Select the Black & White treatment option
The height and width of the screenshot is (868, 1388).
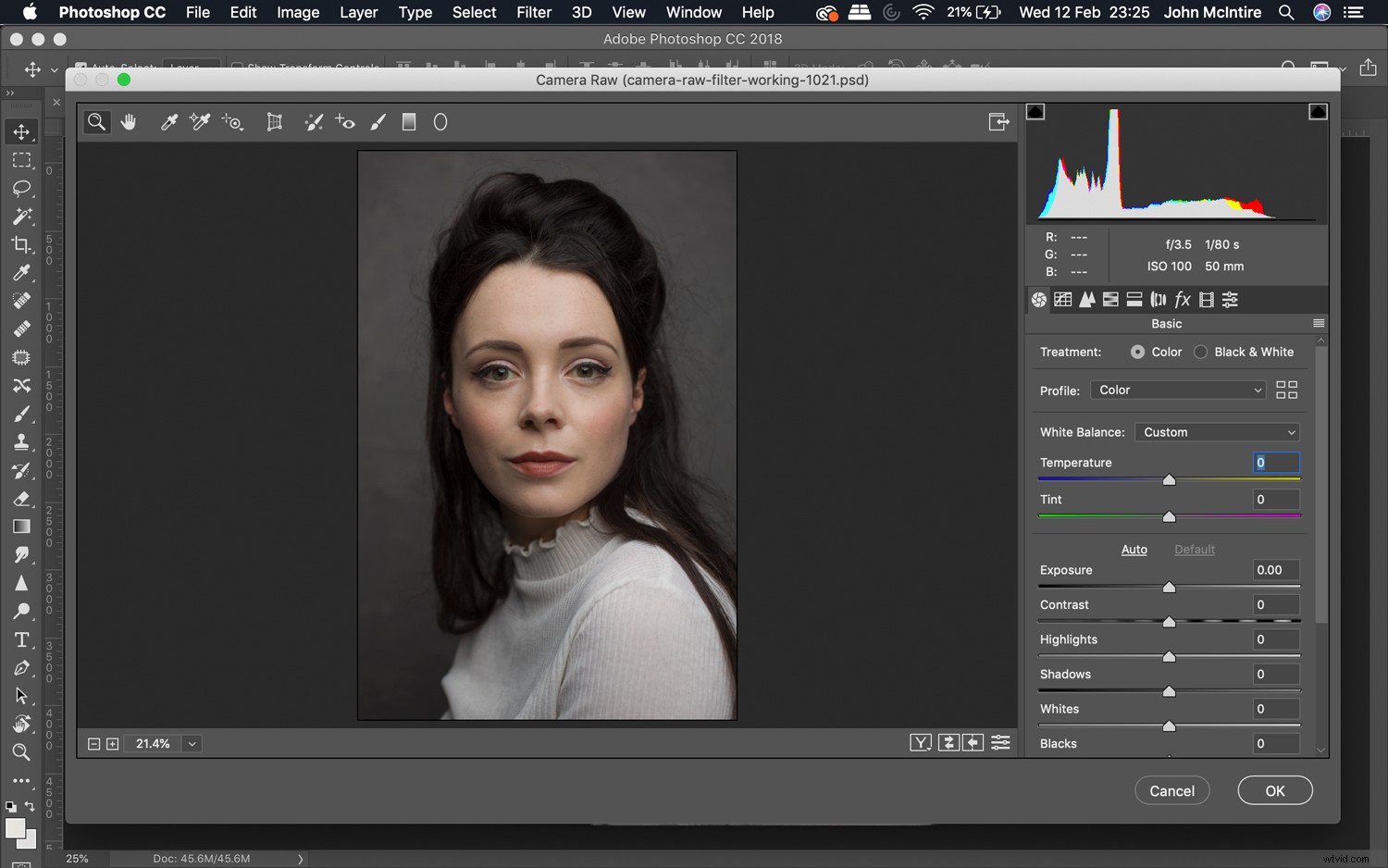[x=1200, y=352]
